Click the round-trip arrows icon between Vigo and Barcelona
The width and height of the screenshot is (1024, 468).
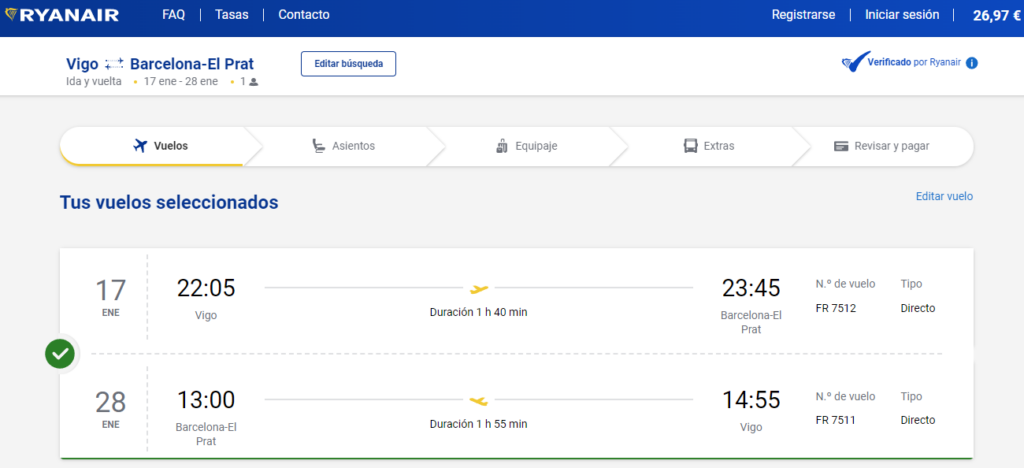[x=114, y=64]
